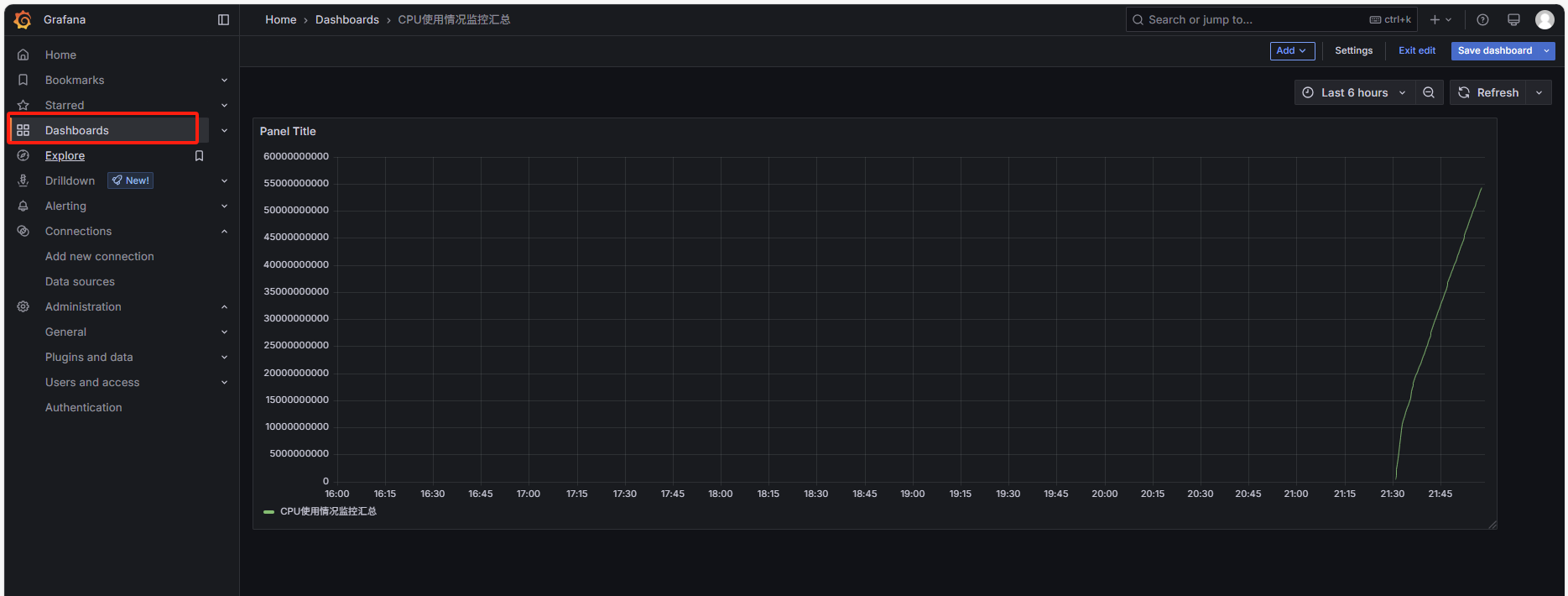
Task: Click the Explore compass icon
Action: pos(23,155)
